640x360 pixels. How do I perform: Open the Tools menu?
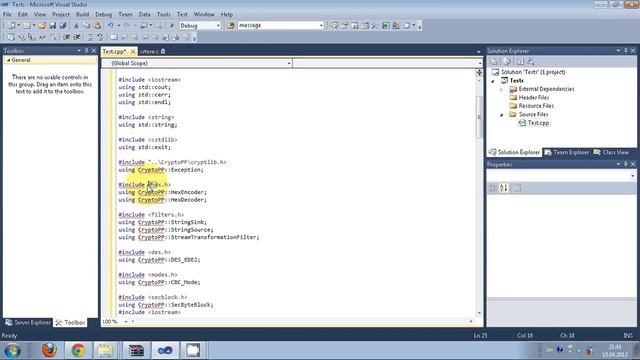point(163,14)
